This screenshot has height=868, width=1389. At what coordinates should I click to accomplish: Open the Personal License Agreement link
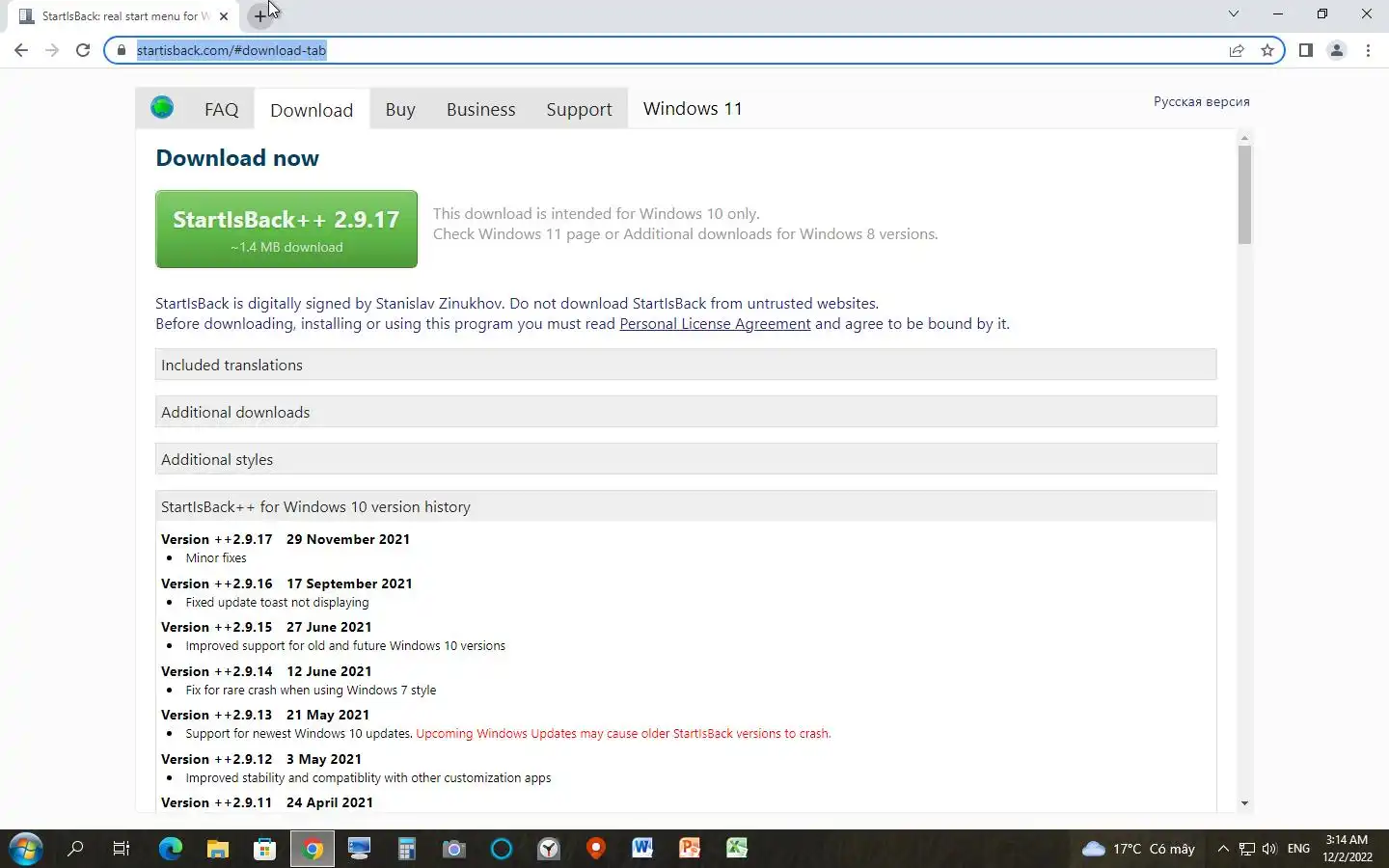coord(715,324)
